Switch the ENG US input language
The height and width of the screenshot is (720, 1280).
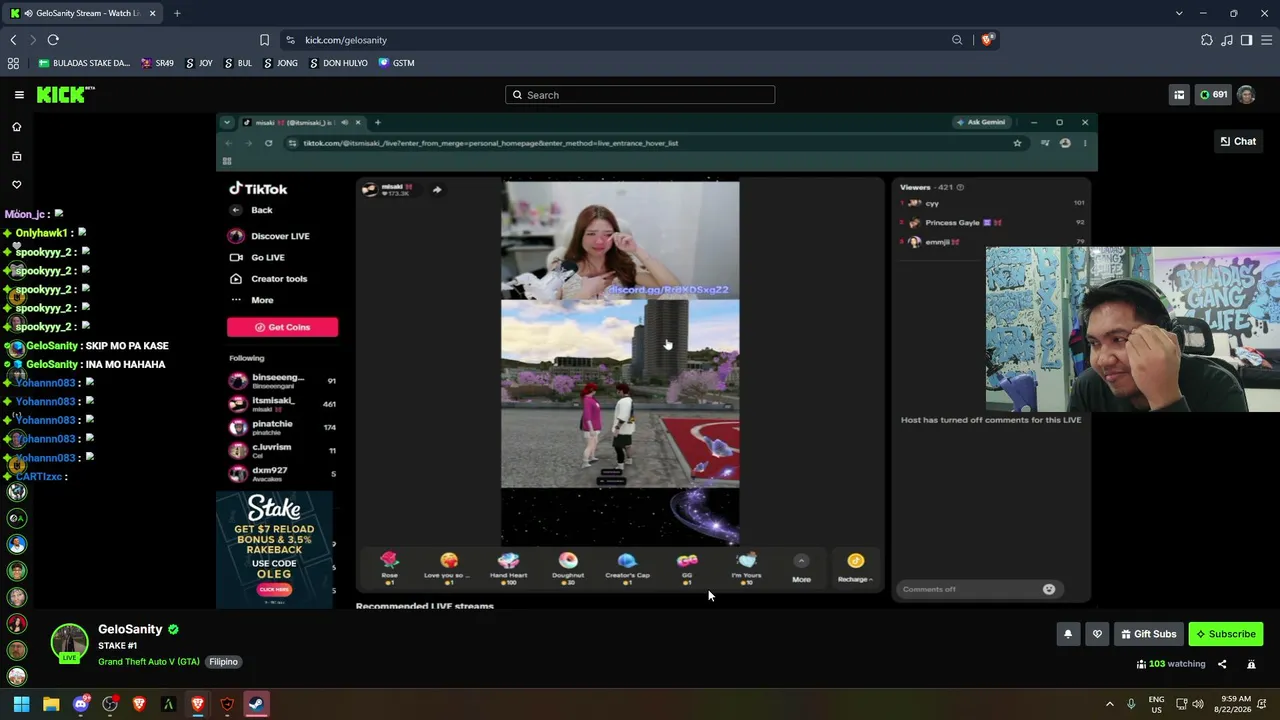point(1156,704)
